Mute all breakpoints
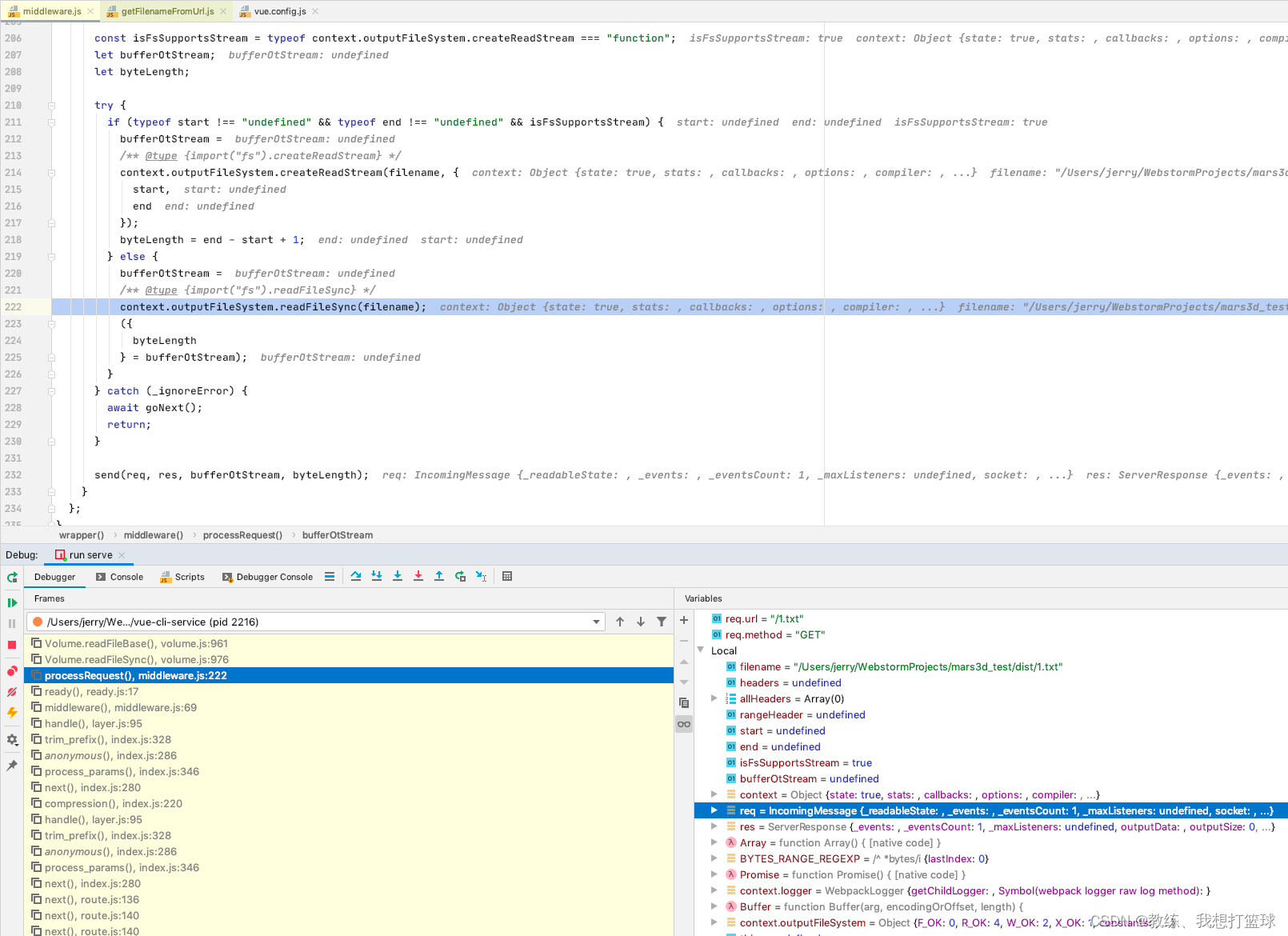Viewport: 1288px width, 936px height. (x=12, y=692)
